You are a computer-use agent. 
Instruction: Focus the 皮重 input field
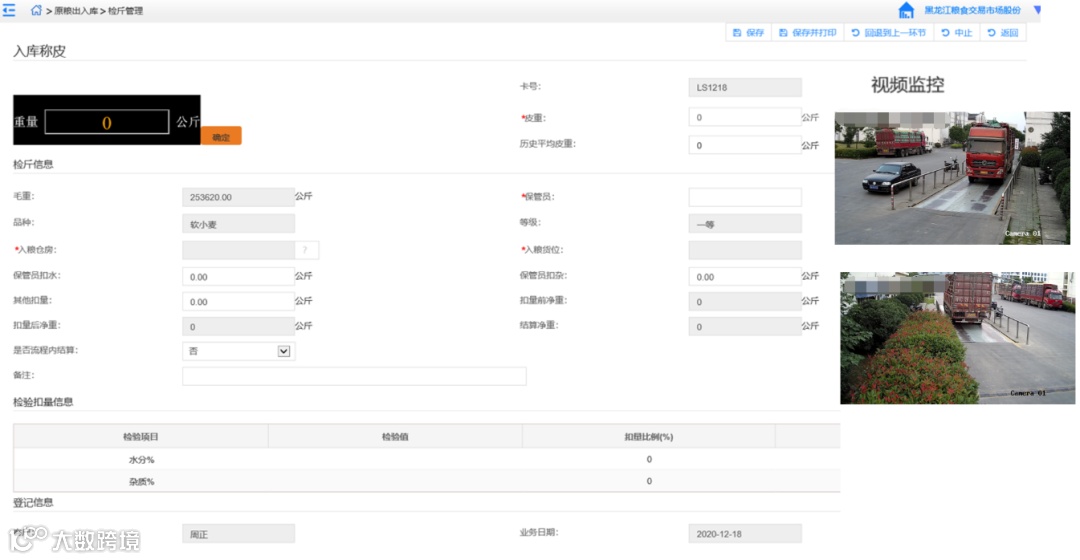click(x=745, y=117)
